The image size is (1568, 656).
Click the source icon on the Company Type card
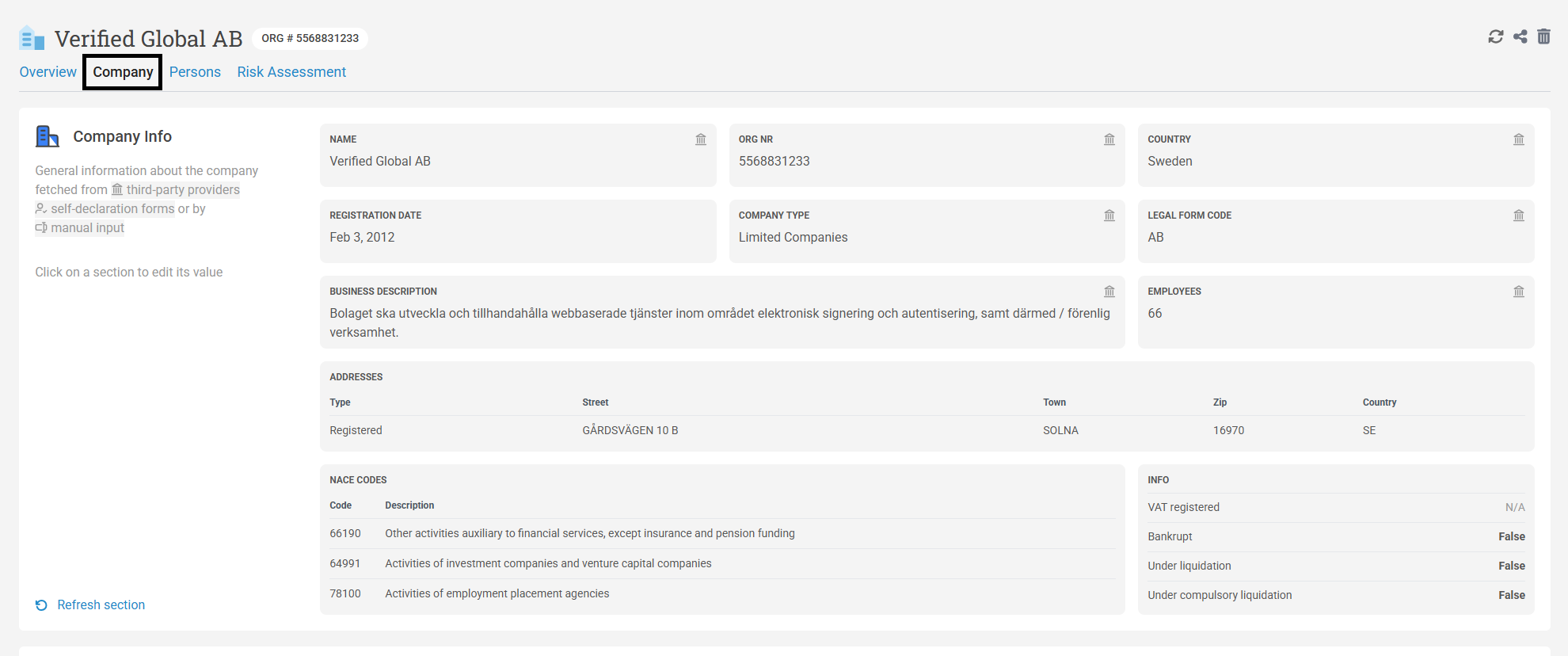[1109, 215]
